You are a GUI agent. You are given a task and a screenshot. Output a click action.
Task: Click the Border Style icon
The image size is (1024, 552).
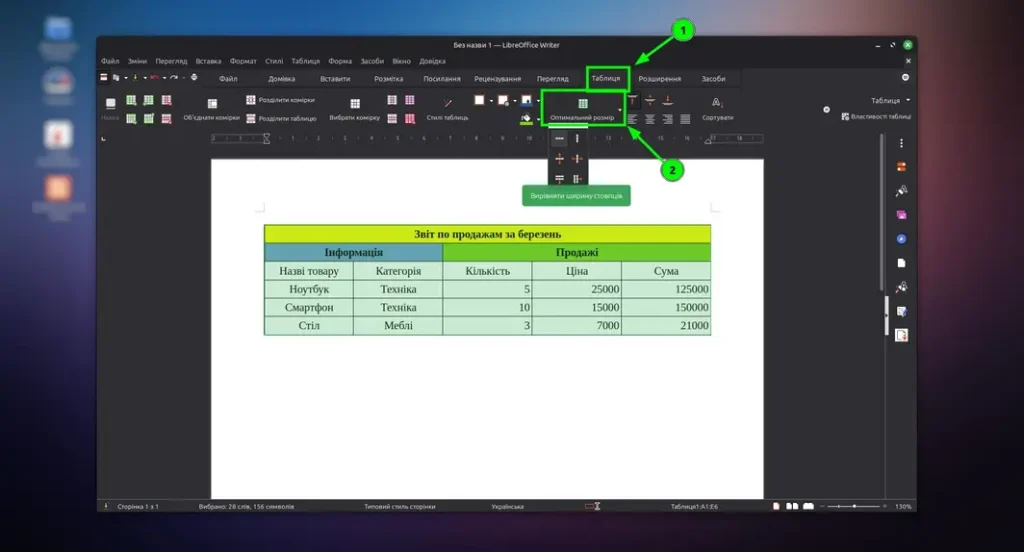502,99
